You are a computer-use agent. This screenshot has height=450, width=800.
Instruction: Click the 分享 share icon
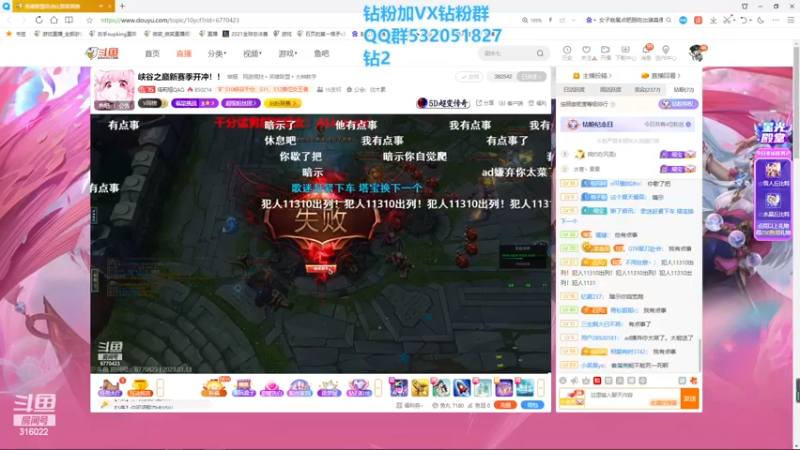tap(485, 103)
